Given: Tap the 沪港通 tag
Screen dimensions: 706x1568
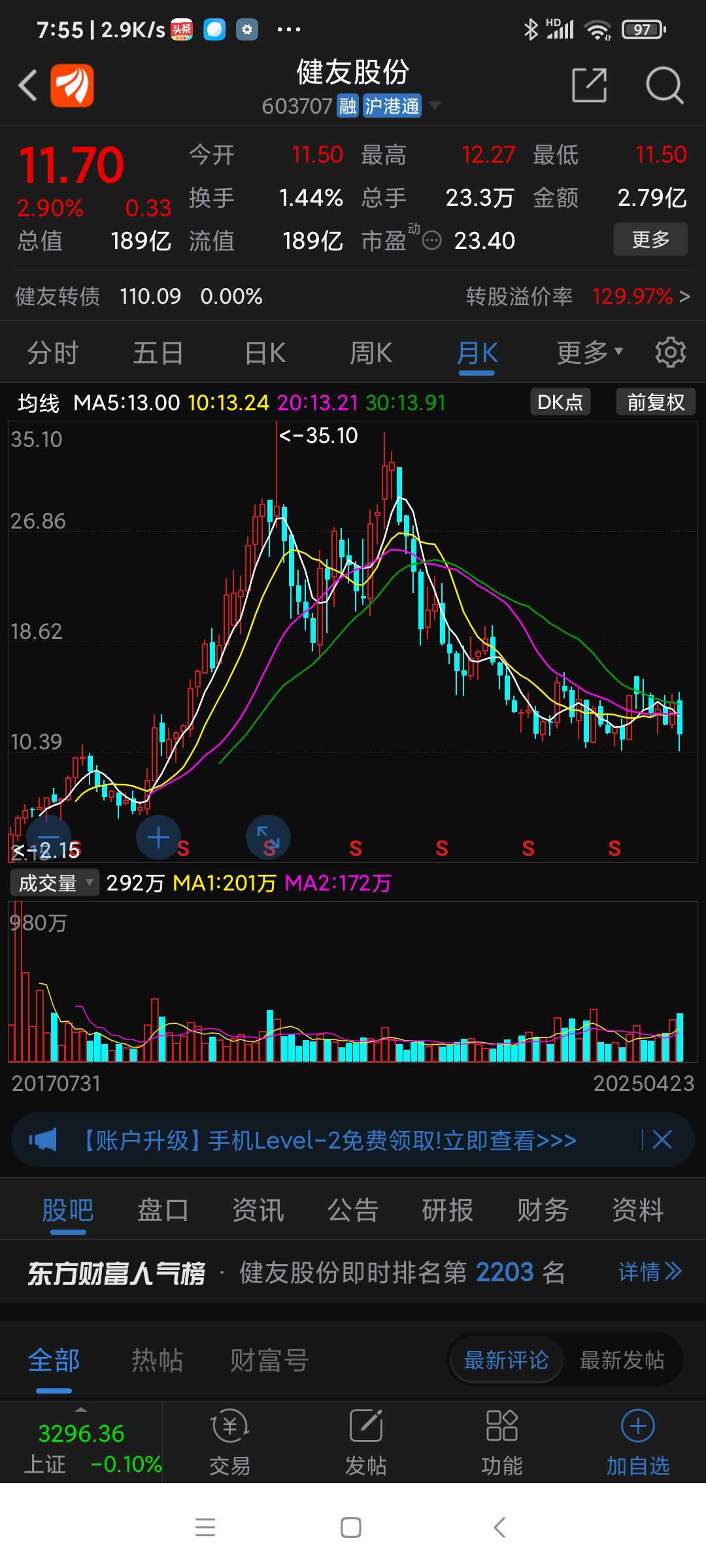Looking at the screenshot, I should (x=392, y=106).
